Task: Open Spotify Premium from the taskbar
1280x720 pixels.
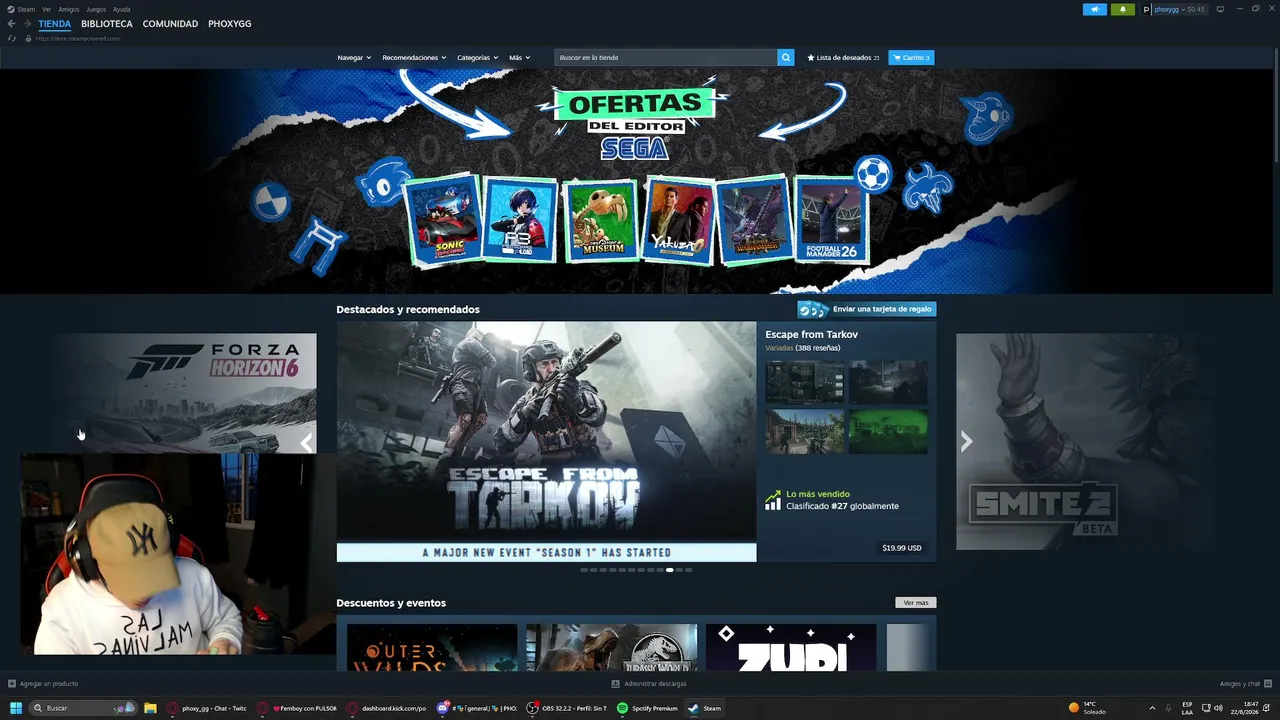Action: pyautogui.click(x=648, y=708)
